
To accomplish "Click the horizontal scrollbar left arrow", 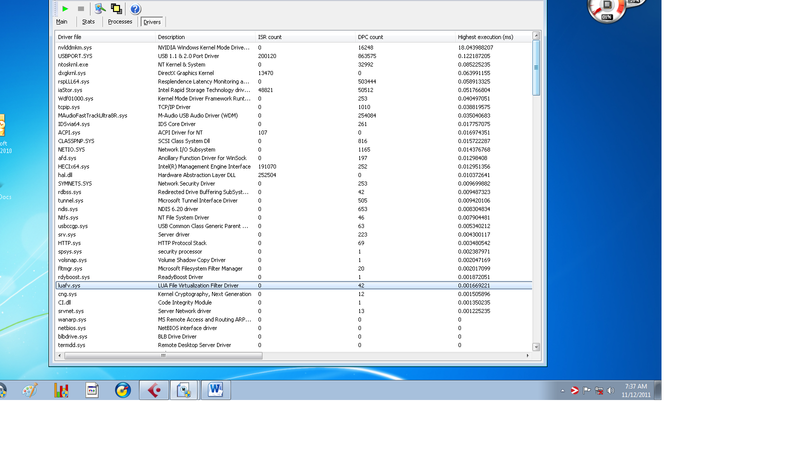I will click(x=60, y=355).
